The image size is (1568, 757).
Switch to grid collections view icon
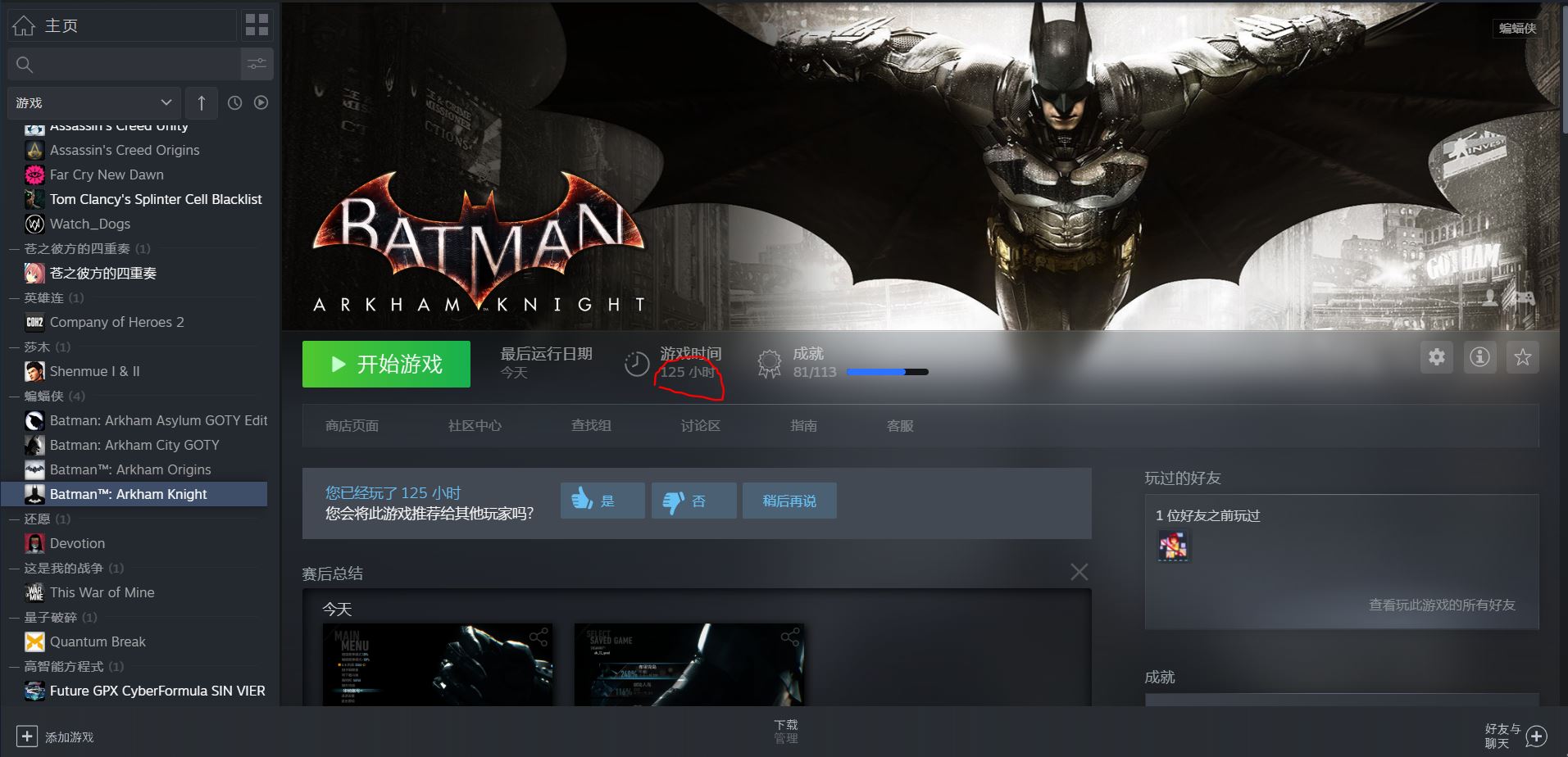point(257,25)
